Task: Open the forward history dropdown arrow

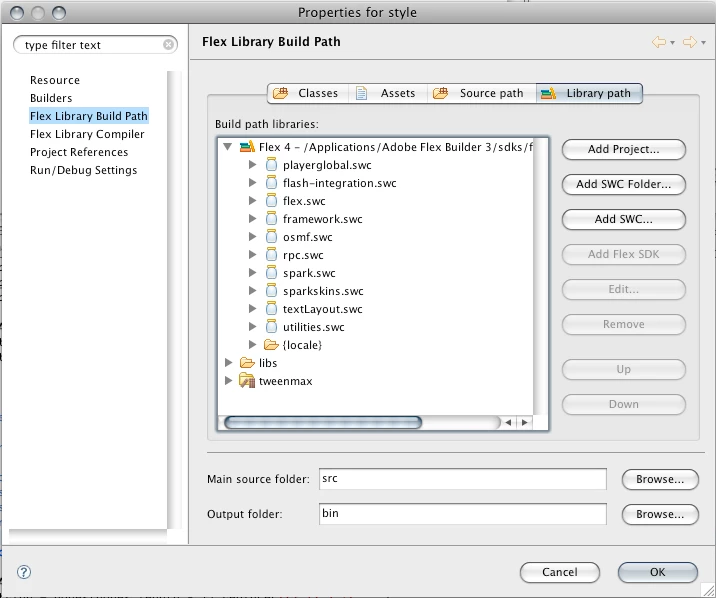Action: tap(703, 42)
